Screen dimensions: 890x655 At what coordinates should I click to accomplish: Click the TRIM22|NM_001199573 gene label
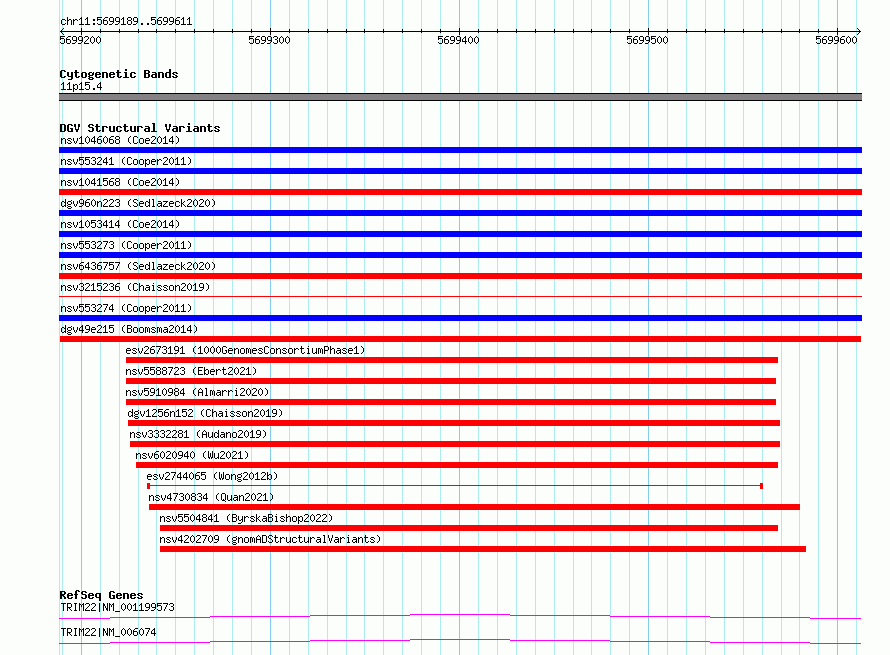[x=117, y=607]
